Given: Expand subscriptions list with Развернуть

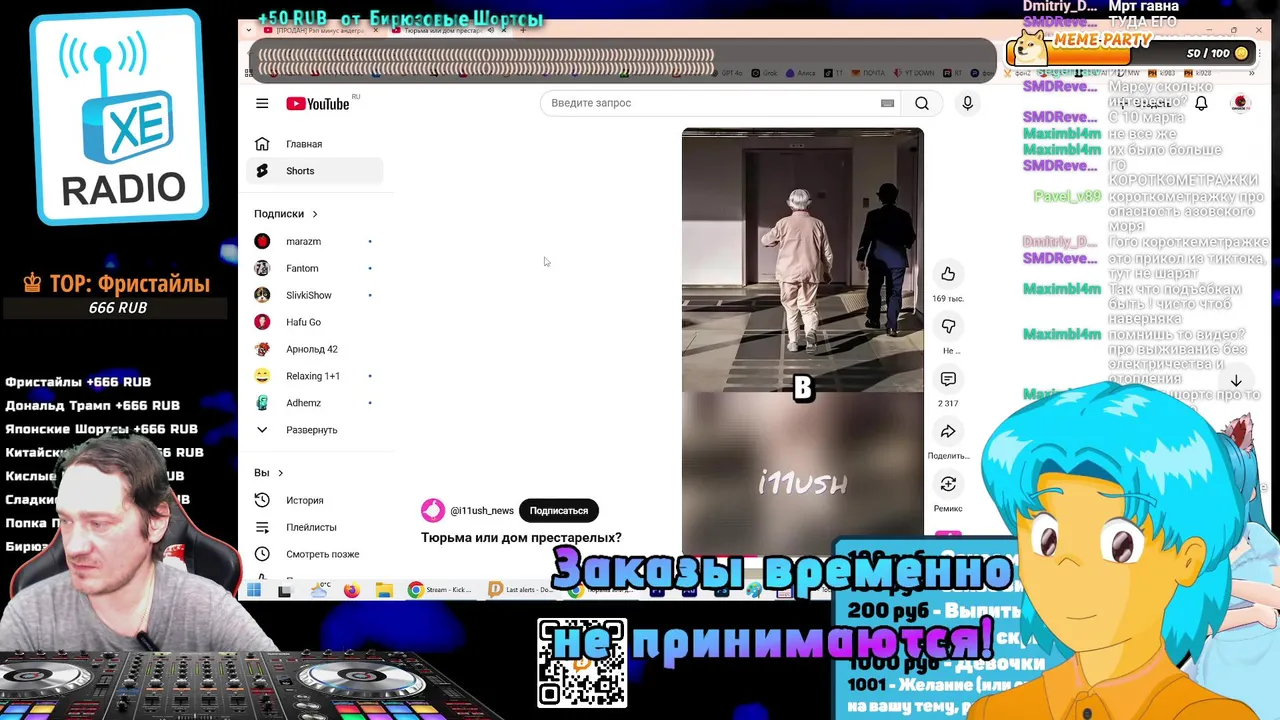Looking at the screenshot, I should click(314, 430).
